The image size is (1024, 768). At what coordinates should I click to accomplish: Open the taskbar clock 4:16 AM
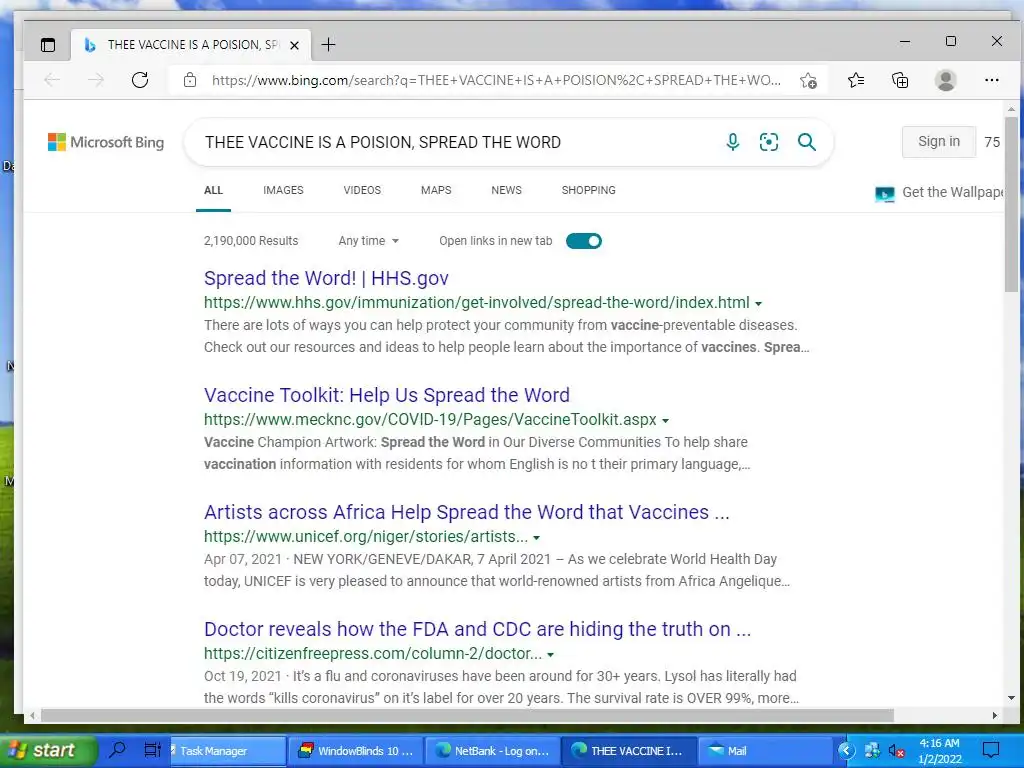pos(940,751)
